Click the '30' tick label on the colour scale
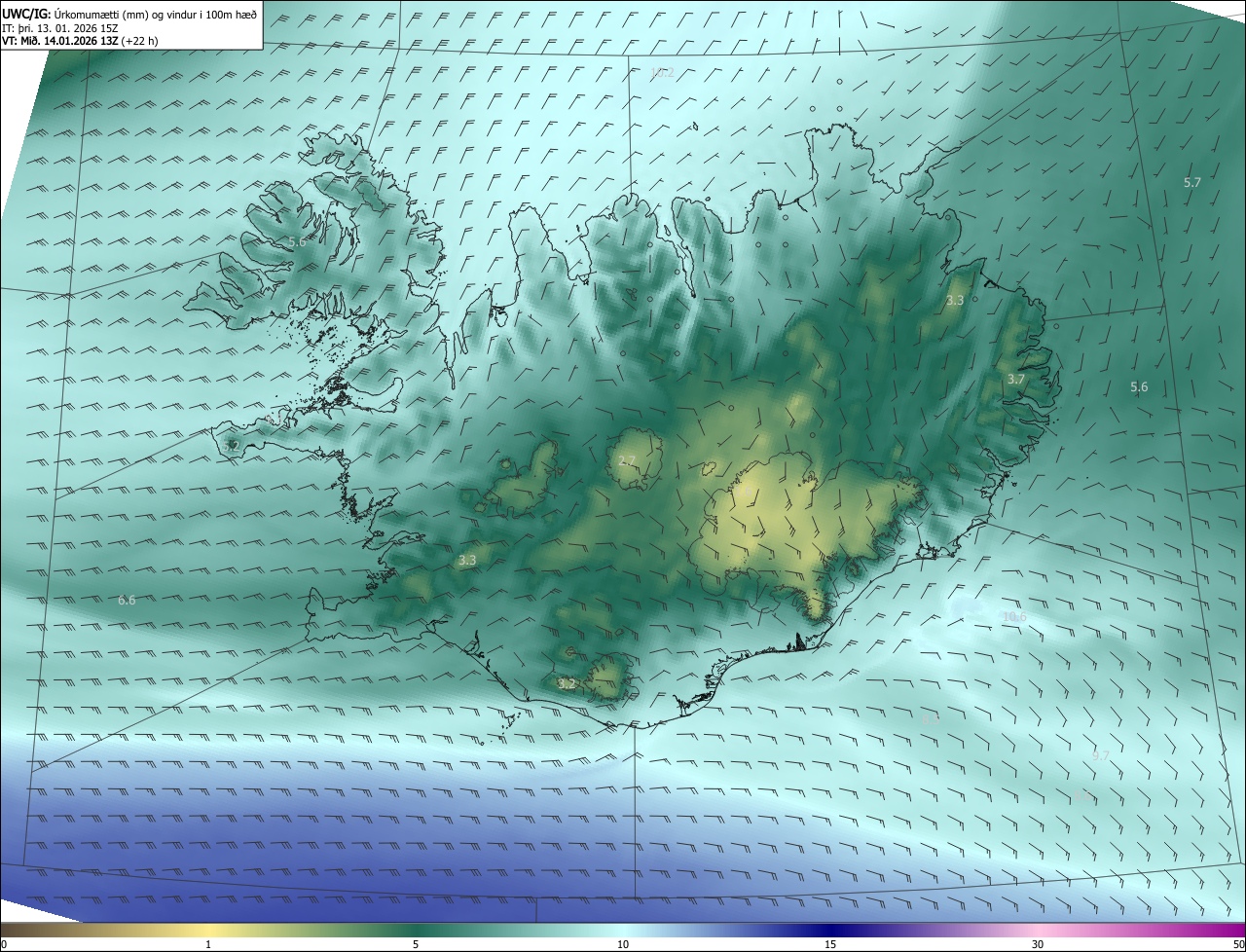Screen dimensions: 1246x952 click(x=1038, y=944)
